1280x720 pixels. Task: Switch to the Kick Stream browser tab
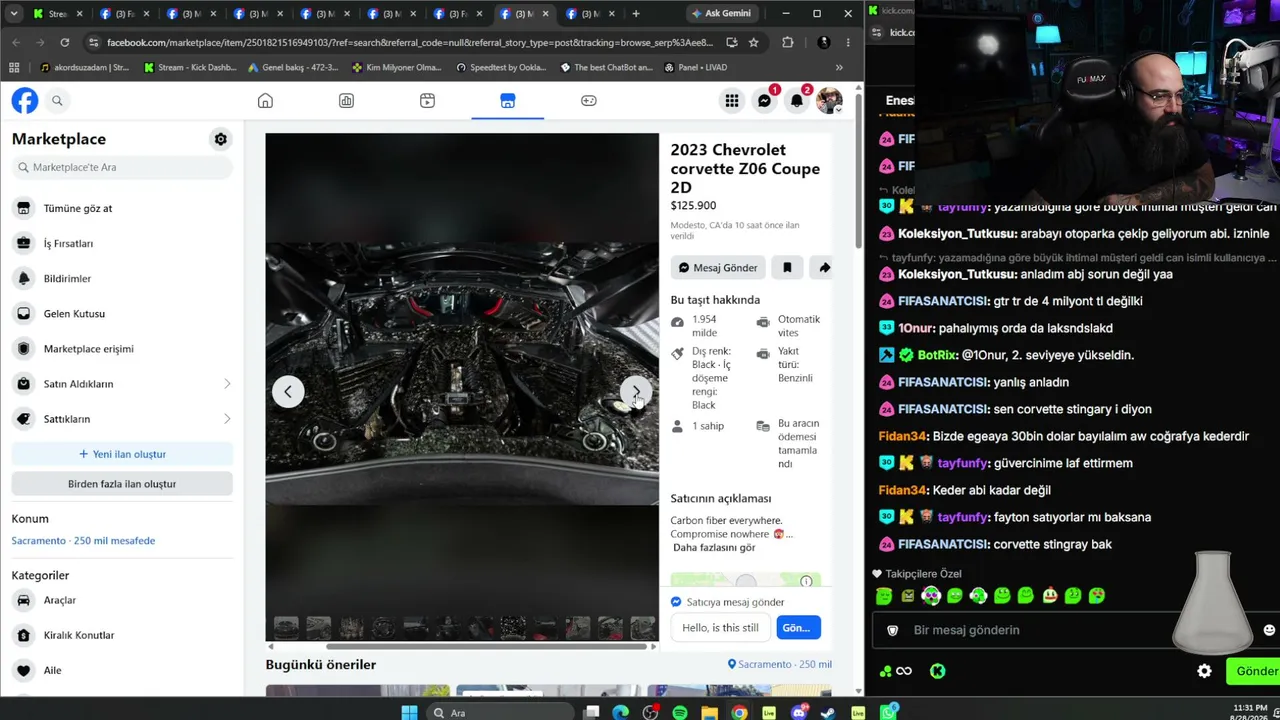(x=57, y=14)
